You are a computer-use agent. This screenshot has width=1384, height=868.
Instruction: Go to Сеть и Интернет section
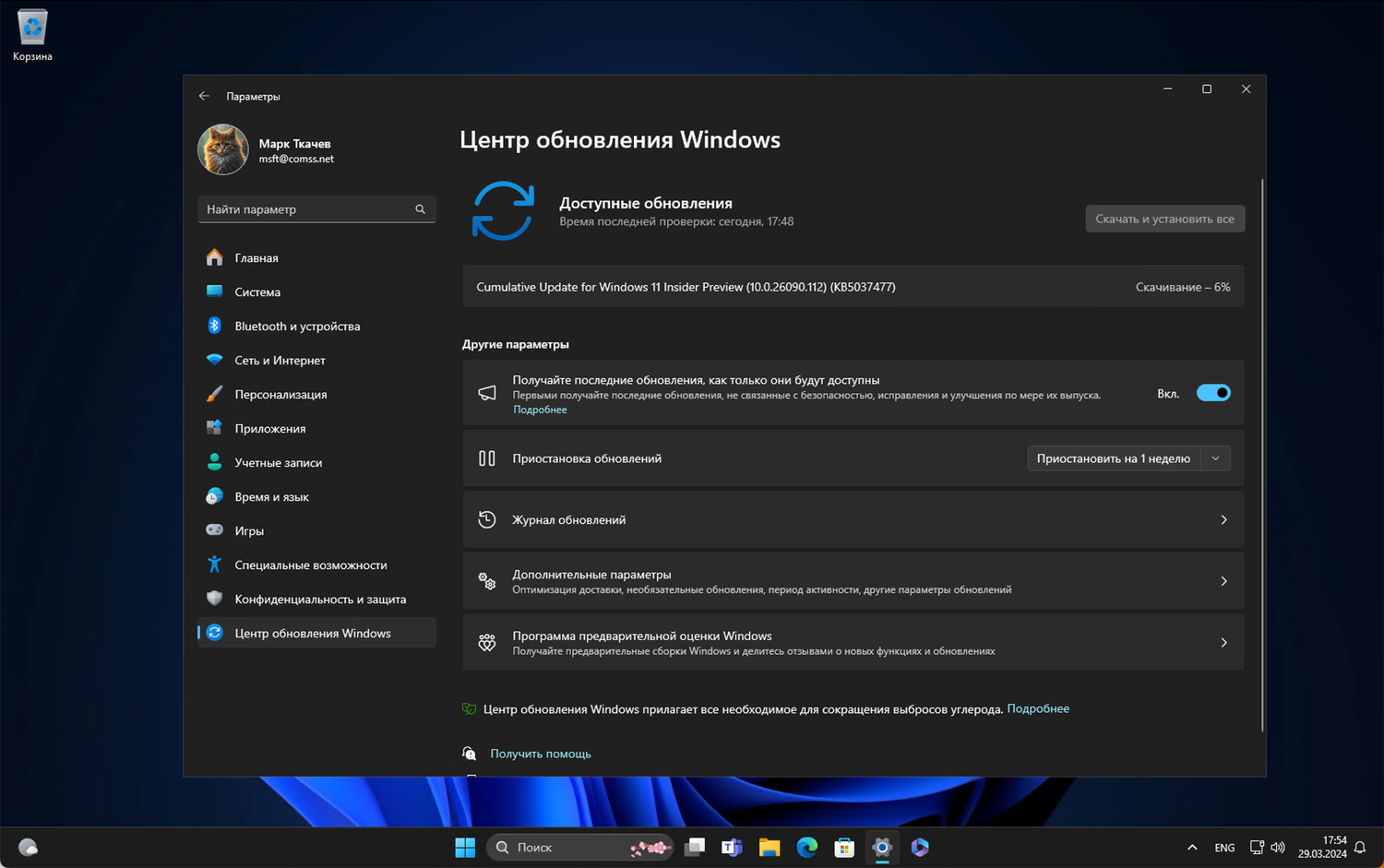tap(280, 361)
